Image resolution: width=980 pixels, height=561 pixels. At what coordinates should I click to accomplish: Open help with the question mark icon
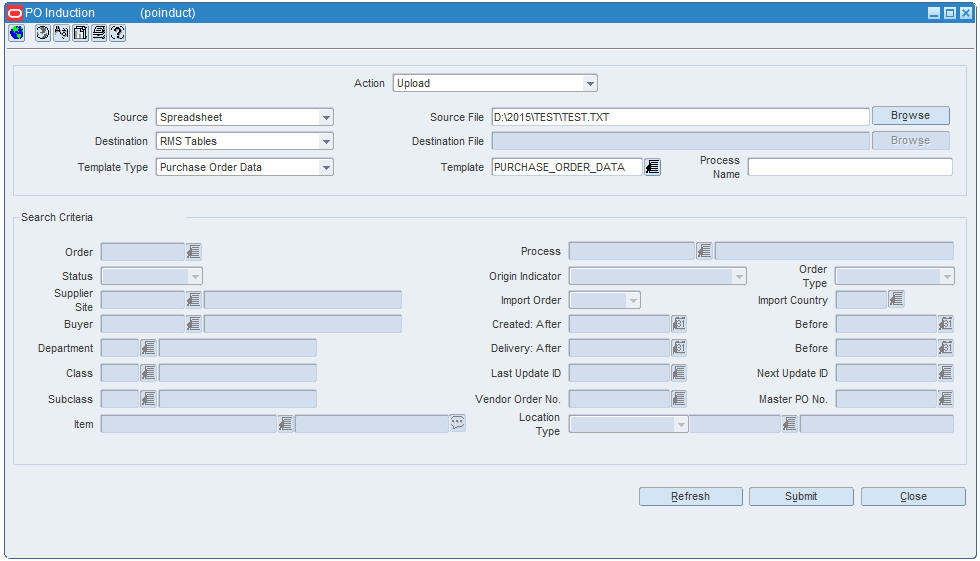coord(118,33)
